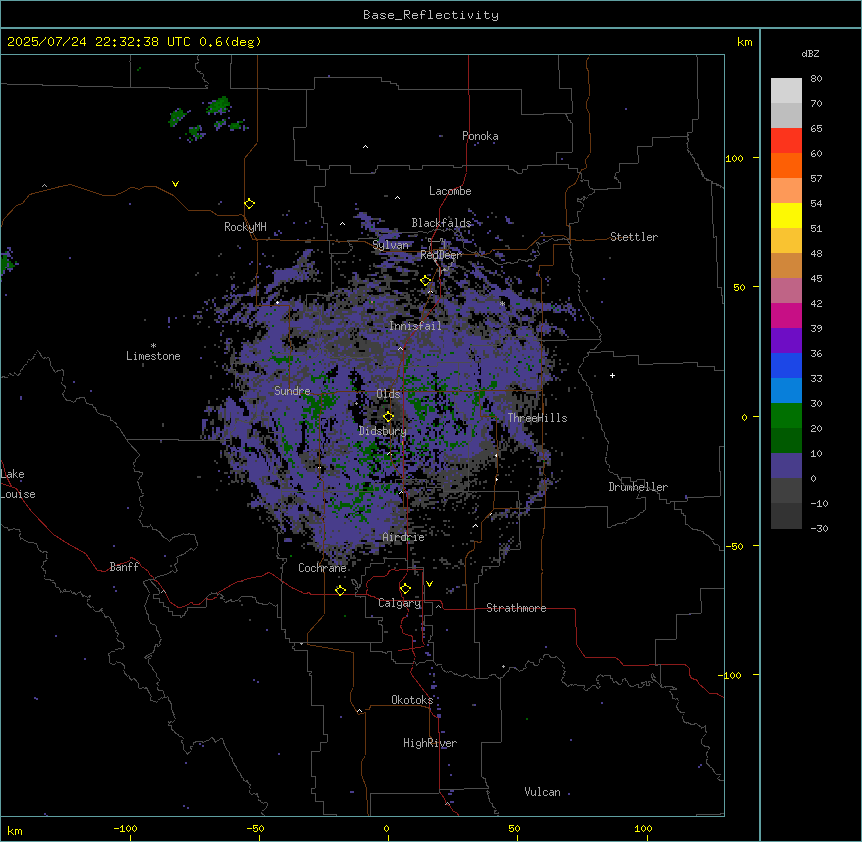Click the Vulcan label
This screenshot has width=862, height=842.
(543, 792)
